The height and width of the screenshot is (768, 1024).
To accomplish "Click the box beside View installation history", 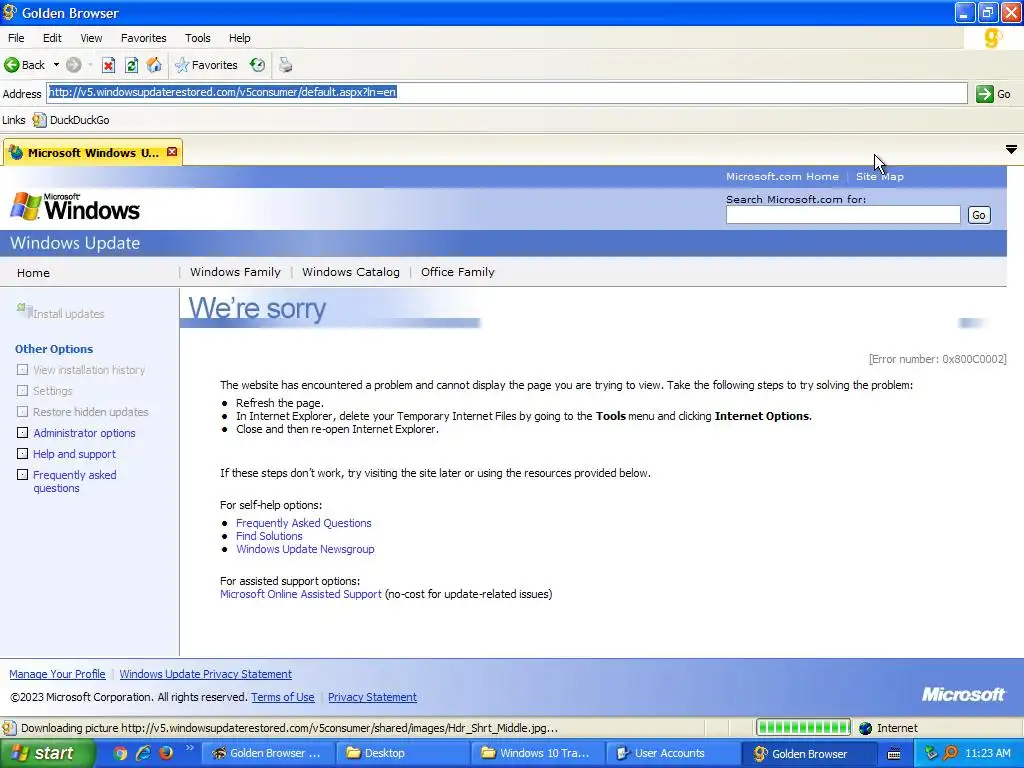I will (x=22, y=370).
